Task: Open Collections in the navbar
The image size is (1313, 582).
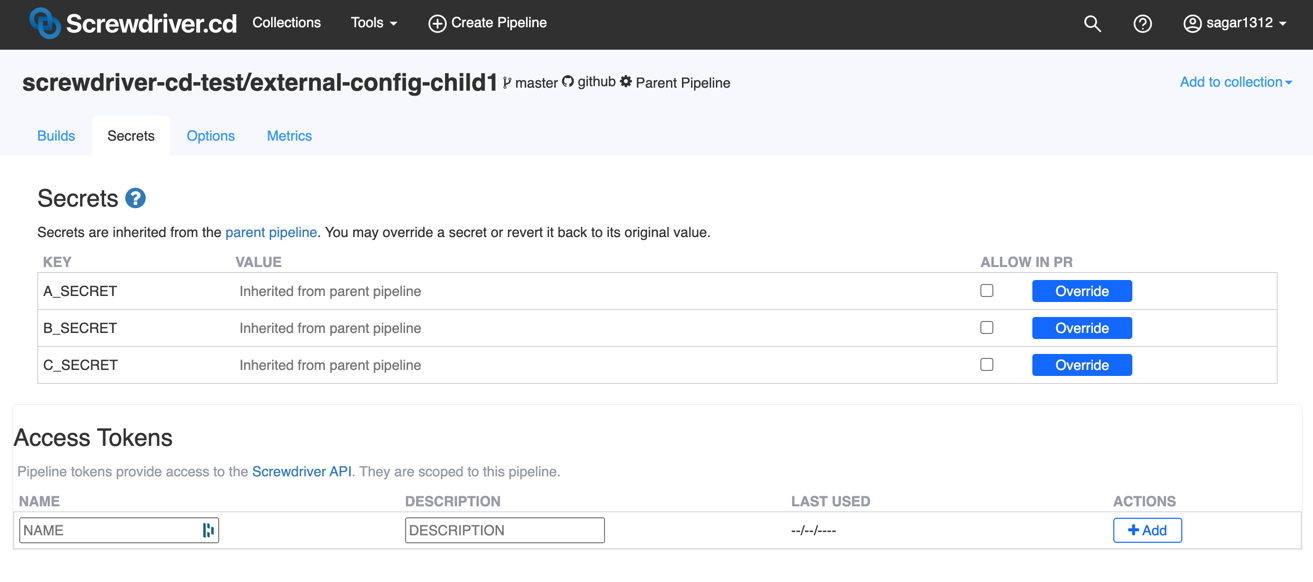Action: [286, 22]
